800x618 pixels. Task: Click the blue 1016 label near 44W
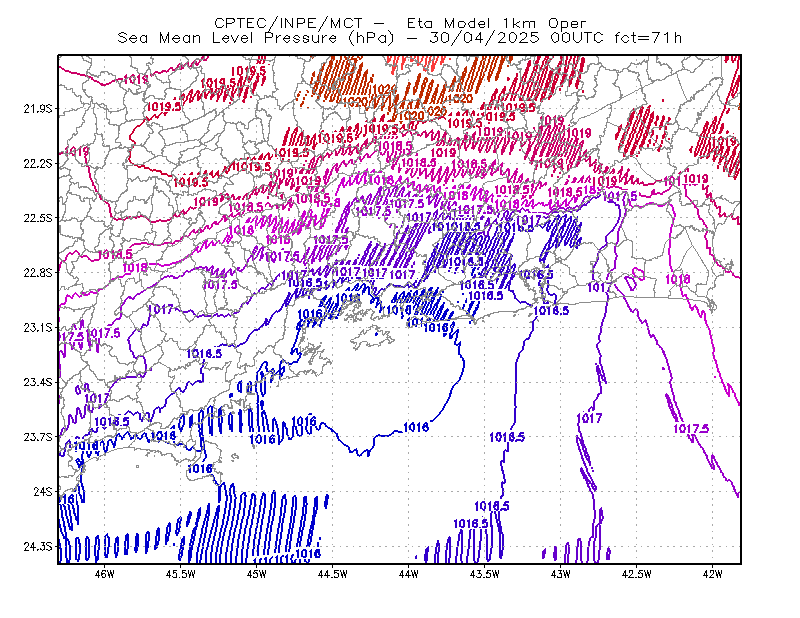(416, 427)
